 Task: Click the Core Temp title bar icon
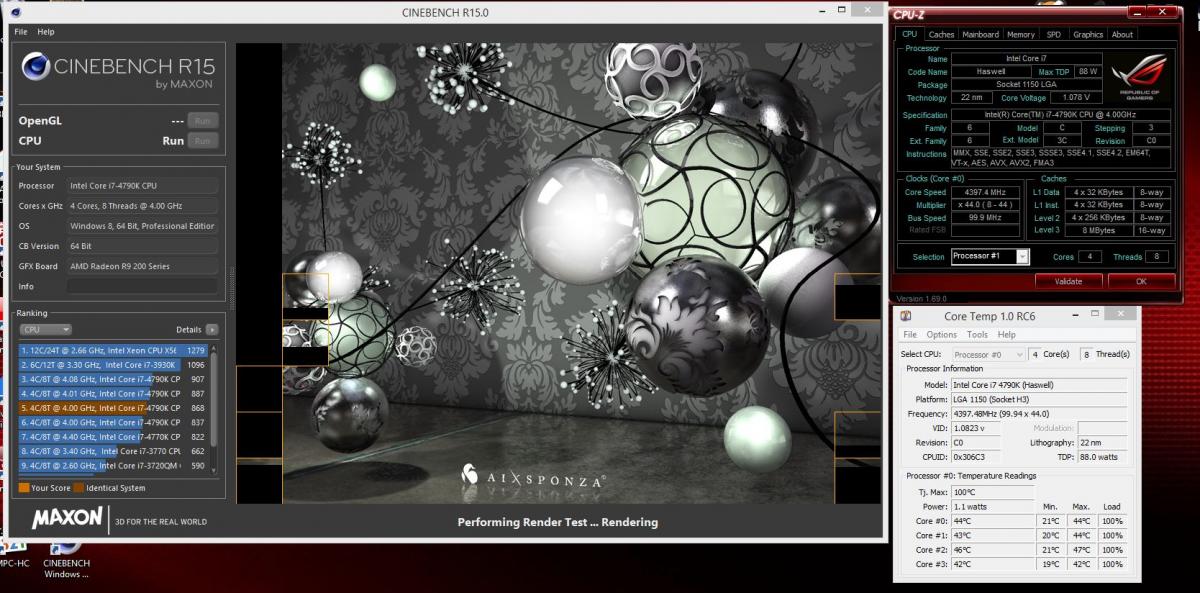tap(907, 316)
